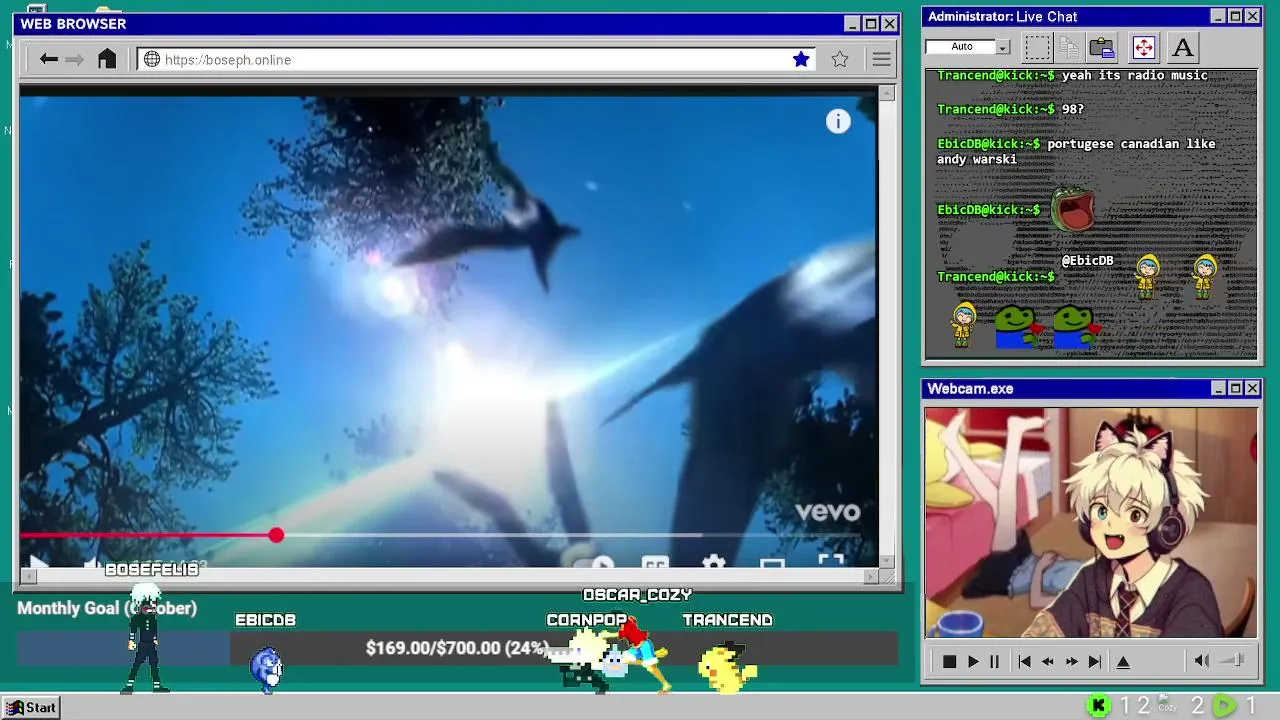Viewport: 1280px width, 720px height.
Task: Toggle captions on the video player
Action: click(655, 563)
